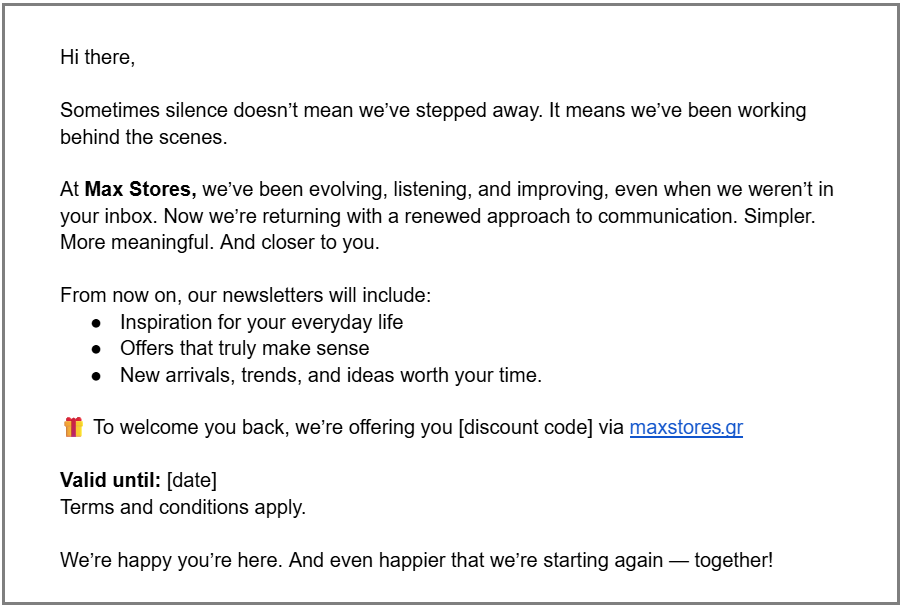This screenshot has width=905, height=608.
Task: Click "From now on, our newsletters will include:"
Action: click(245, 295)
